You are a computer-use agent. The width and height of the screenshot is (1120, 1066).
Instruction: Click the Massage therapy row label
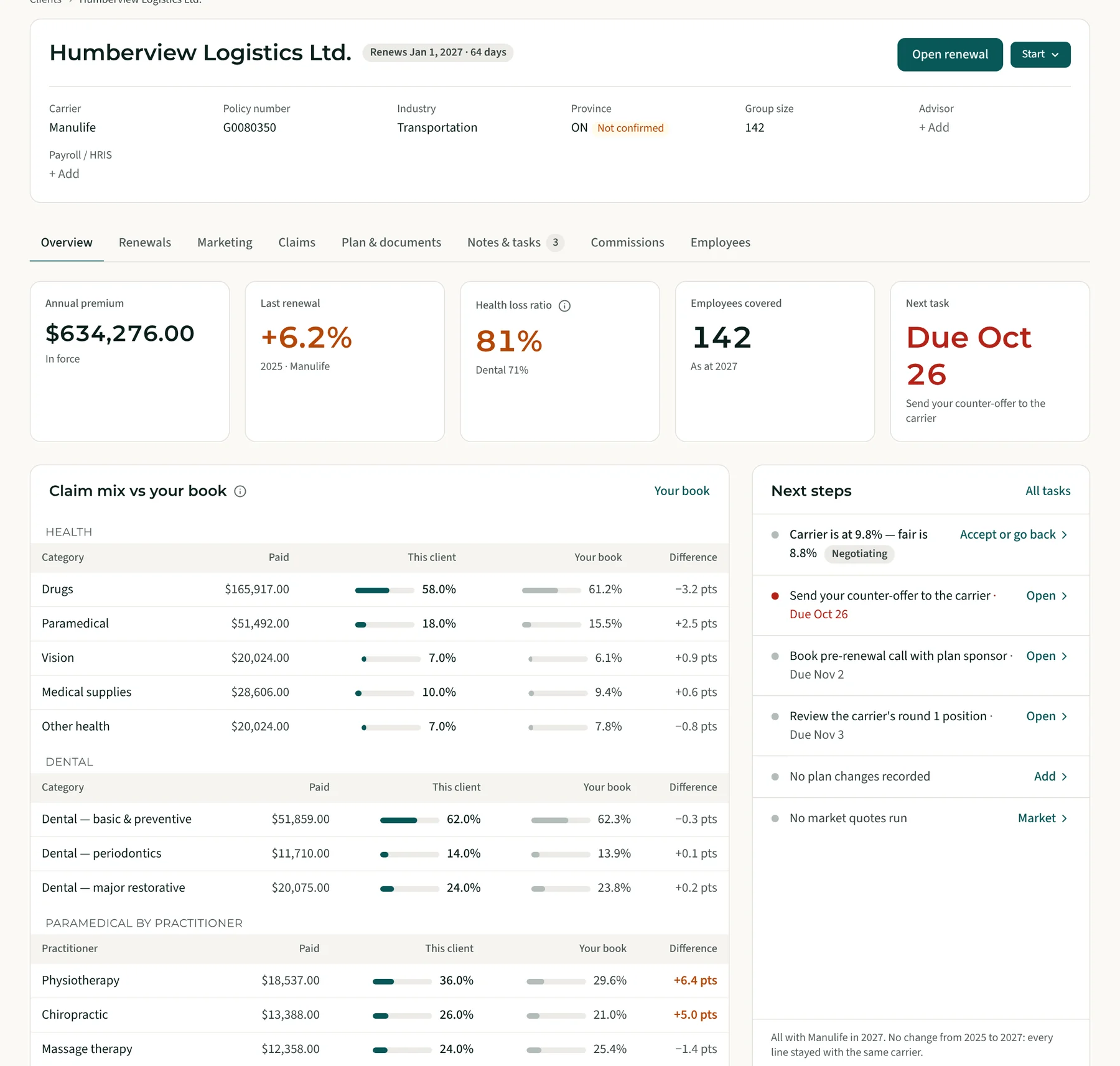87,1049
